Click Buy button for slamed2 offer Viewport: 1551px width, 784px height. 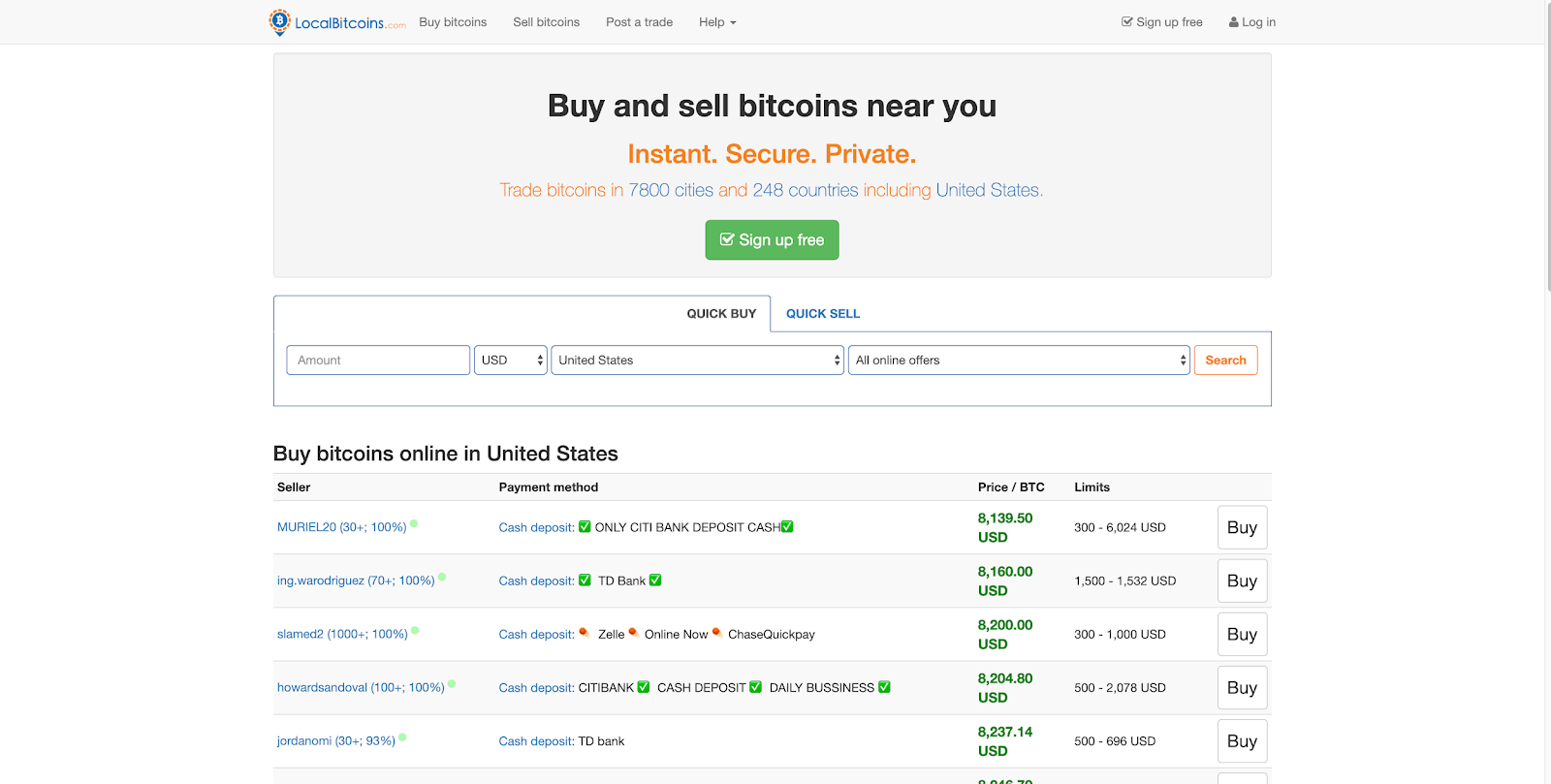[1242, 634]
